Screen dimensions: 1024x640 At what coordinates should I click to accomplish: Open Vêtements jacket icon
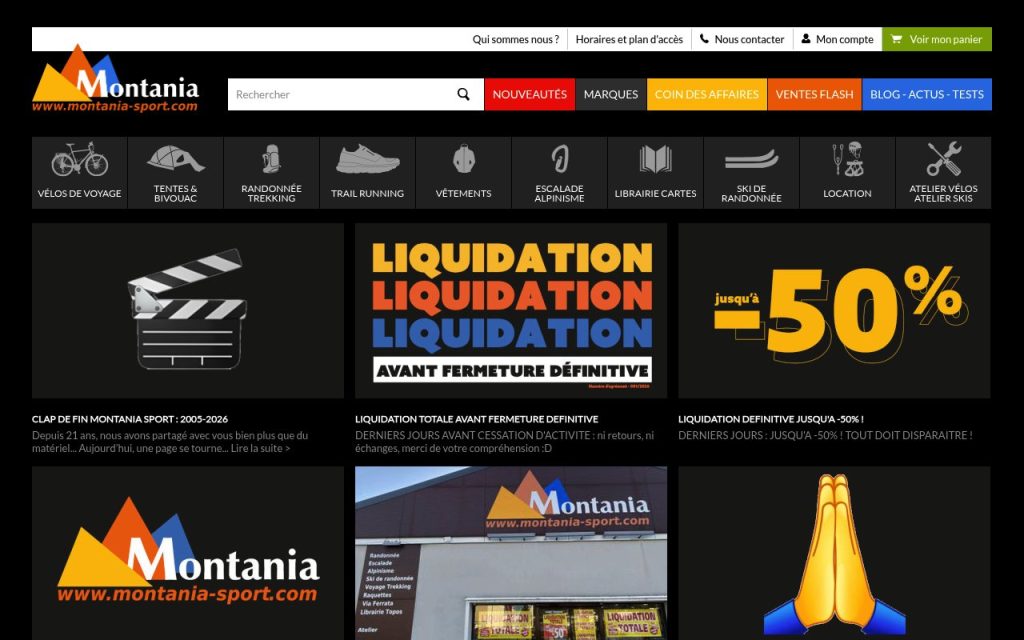pos(464,159)
